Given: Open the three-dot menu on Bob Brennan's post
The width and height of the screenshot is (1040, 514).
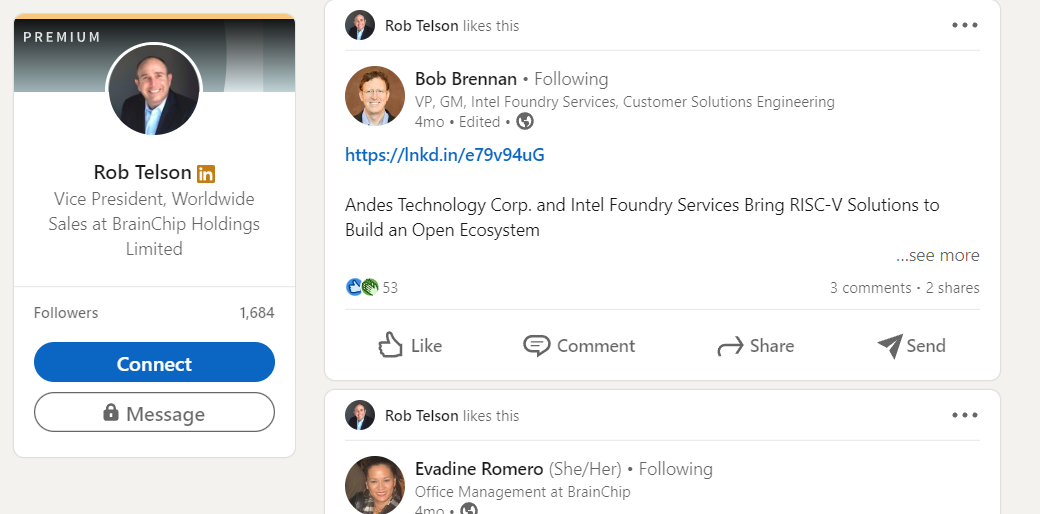Looking at the screenshot, I should pos(964,26).
